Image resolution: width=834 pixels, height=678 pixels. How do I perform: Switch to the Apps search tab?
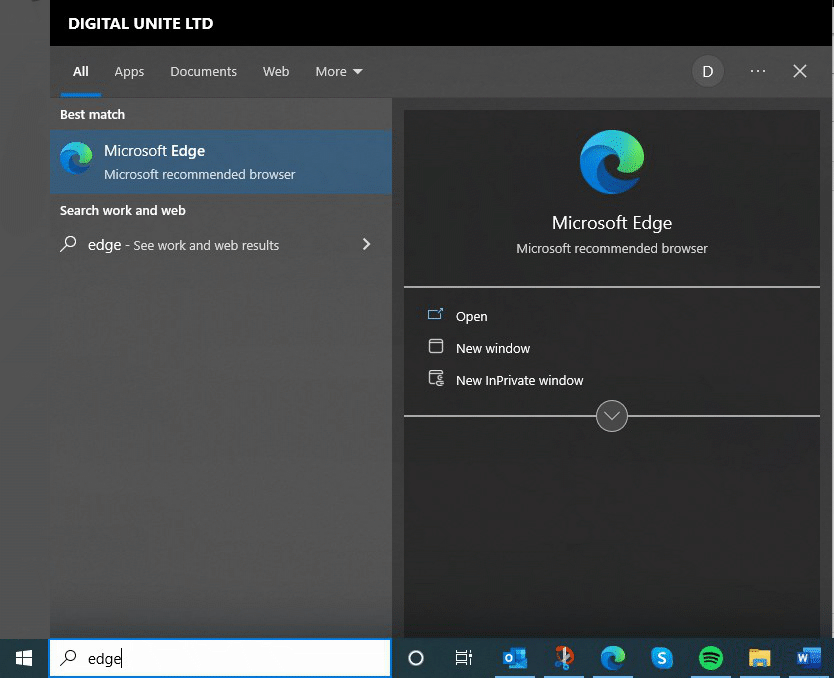(x=129, y=72)
